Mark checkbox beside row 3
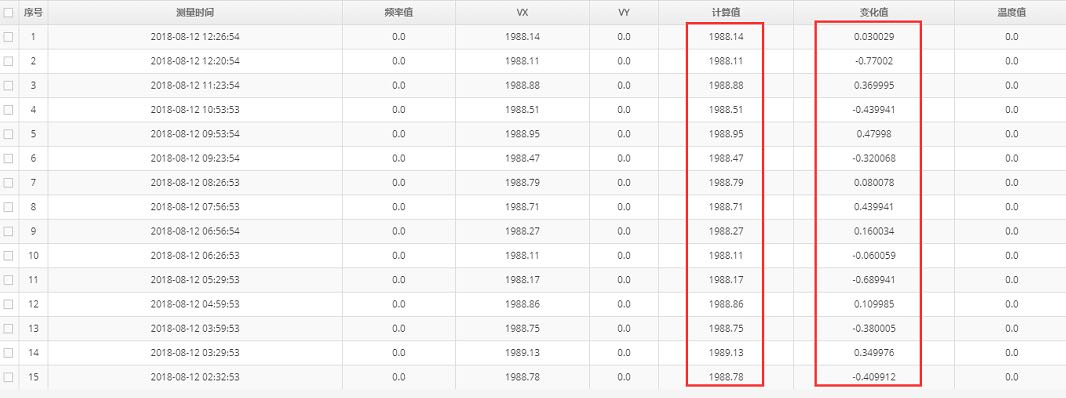This screenshot has height=398, width=1066. point(8,85)
